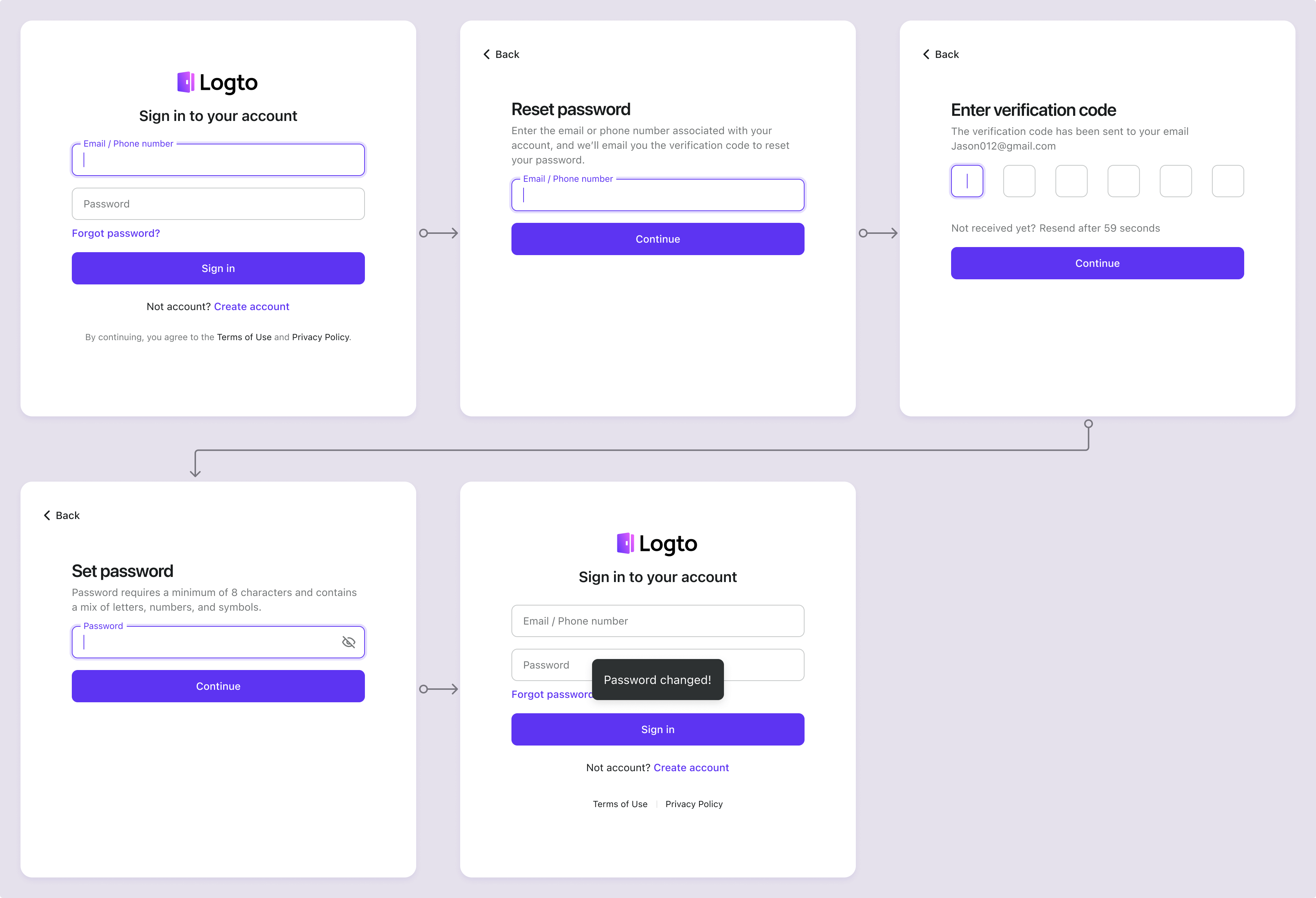This screenshot has height=898, width=1316.
Task: Click the Privacy Policy link on bottom sign-in screen
Action: point(694,803)
